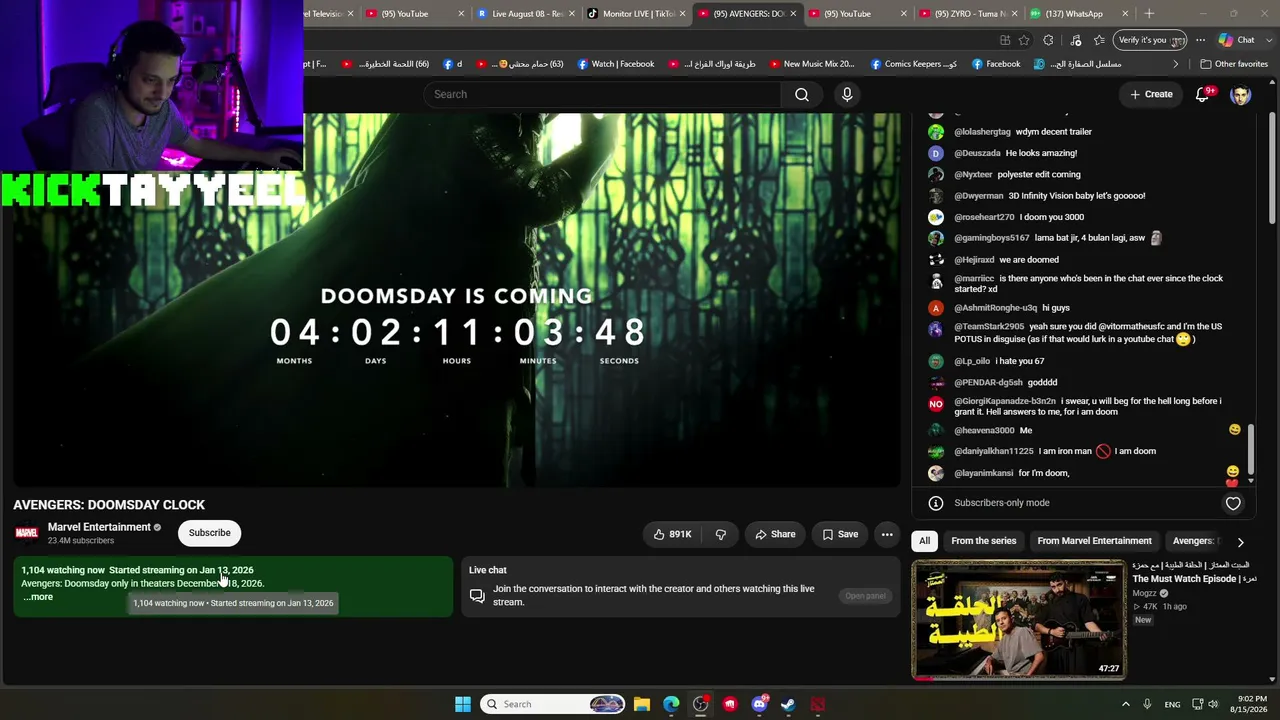This screenshot has width=1280, height=720.
Task: Open the Comics Keepers bookmark
Action: point(914,64)
